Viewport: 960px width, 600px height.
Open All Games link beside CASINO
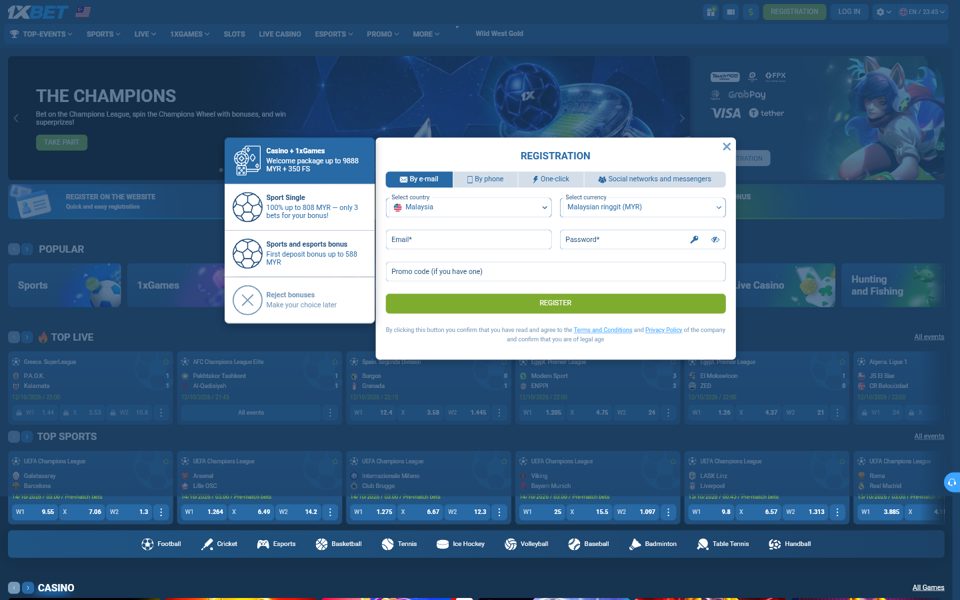tap(928, 588)
